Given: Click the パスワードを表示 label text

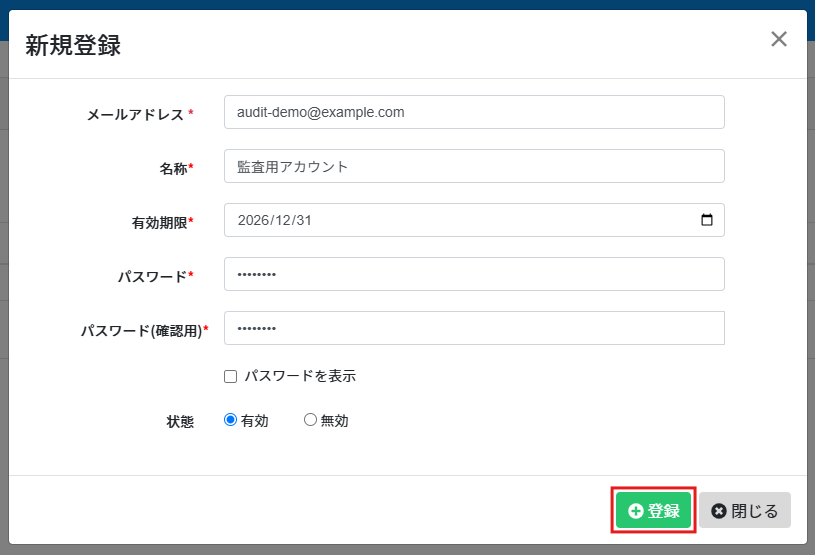Looking at the screenshot, I should [x=300, y=376].
